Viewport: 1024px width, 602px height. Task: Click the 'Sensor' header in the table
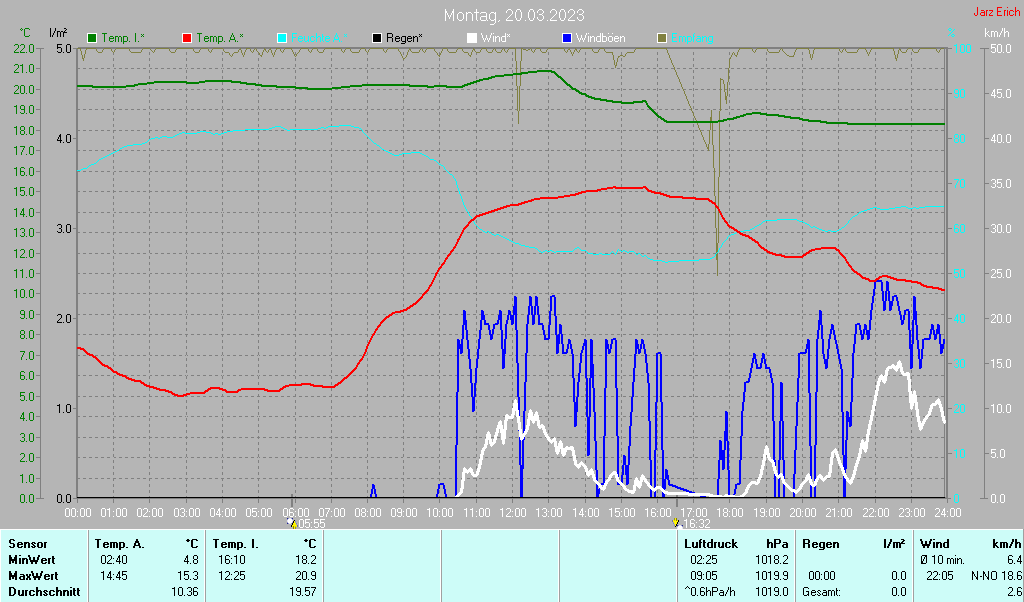(27, 544)
